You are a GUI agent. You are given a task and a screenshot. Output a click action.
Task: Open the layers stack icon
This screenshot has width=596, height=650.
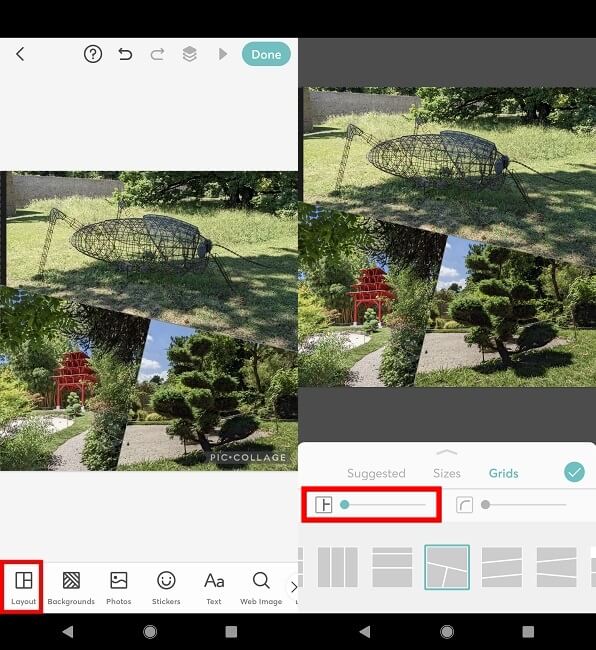tap(189, 54)
